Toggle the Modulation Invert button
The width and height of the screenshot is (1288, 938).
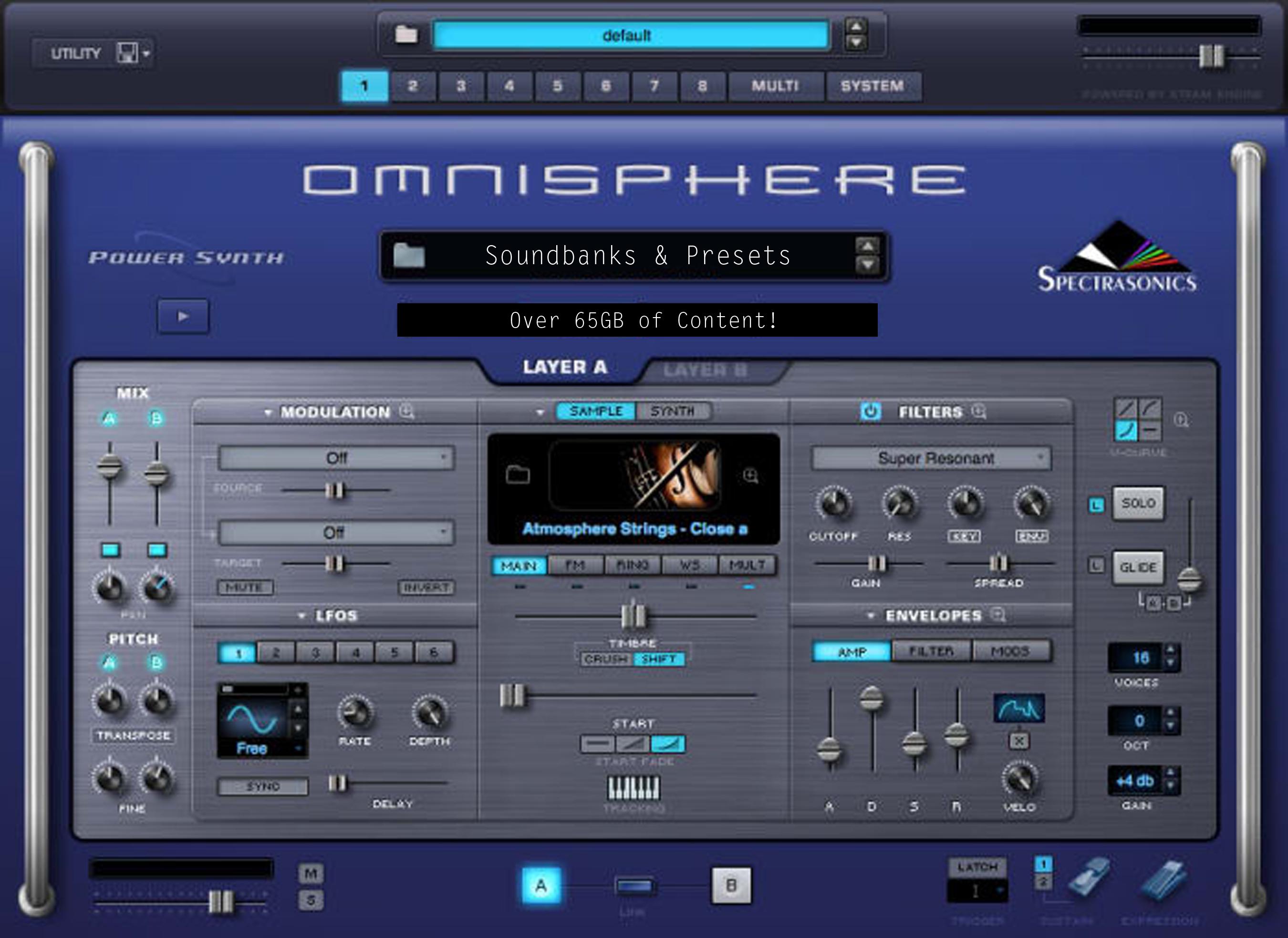(x=426, y=587)
